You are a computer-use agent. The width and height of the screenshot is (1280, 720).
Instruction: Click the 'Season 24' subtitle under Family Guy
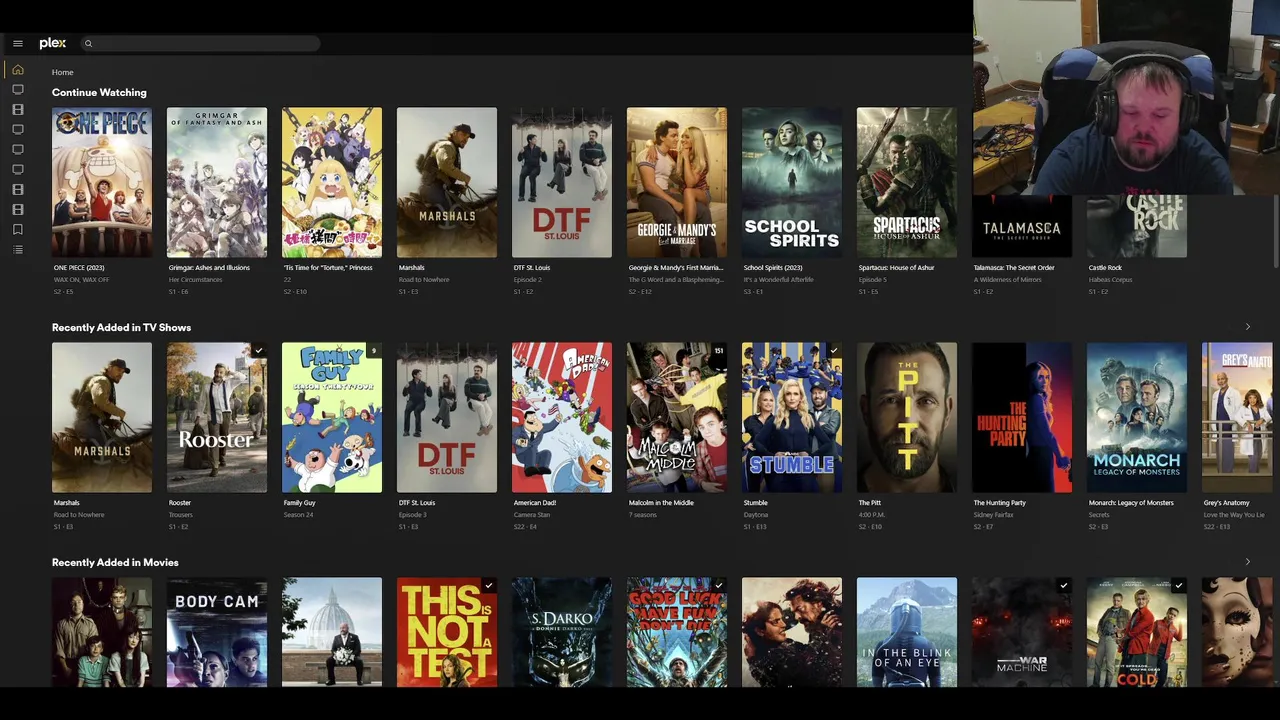coord(299,515)
